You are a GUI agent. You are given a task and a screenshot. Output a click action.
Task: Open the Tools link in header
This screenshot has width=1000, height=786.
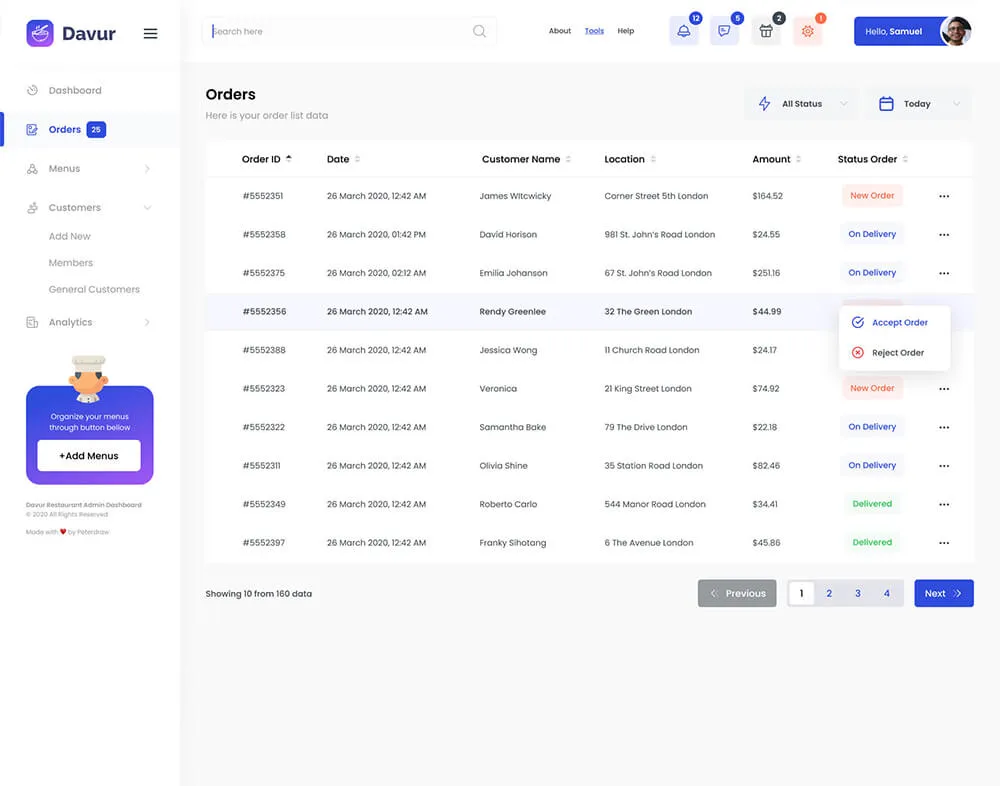(594, 31)
